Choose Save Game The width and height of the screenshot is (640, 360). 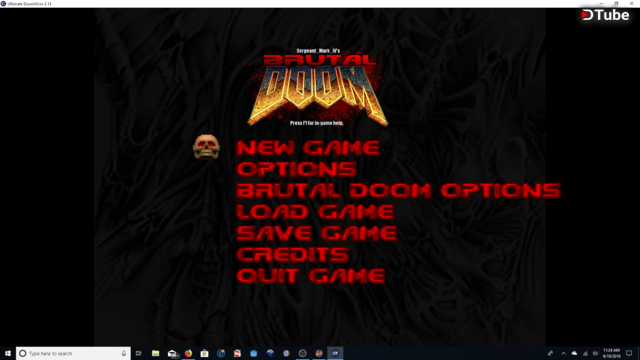tap(317, 233)
